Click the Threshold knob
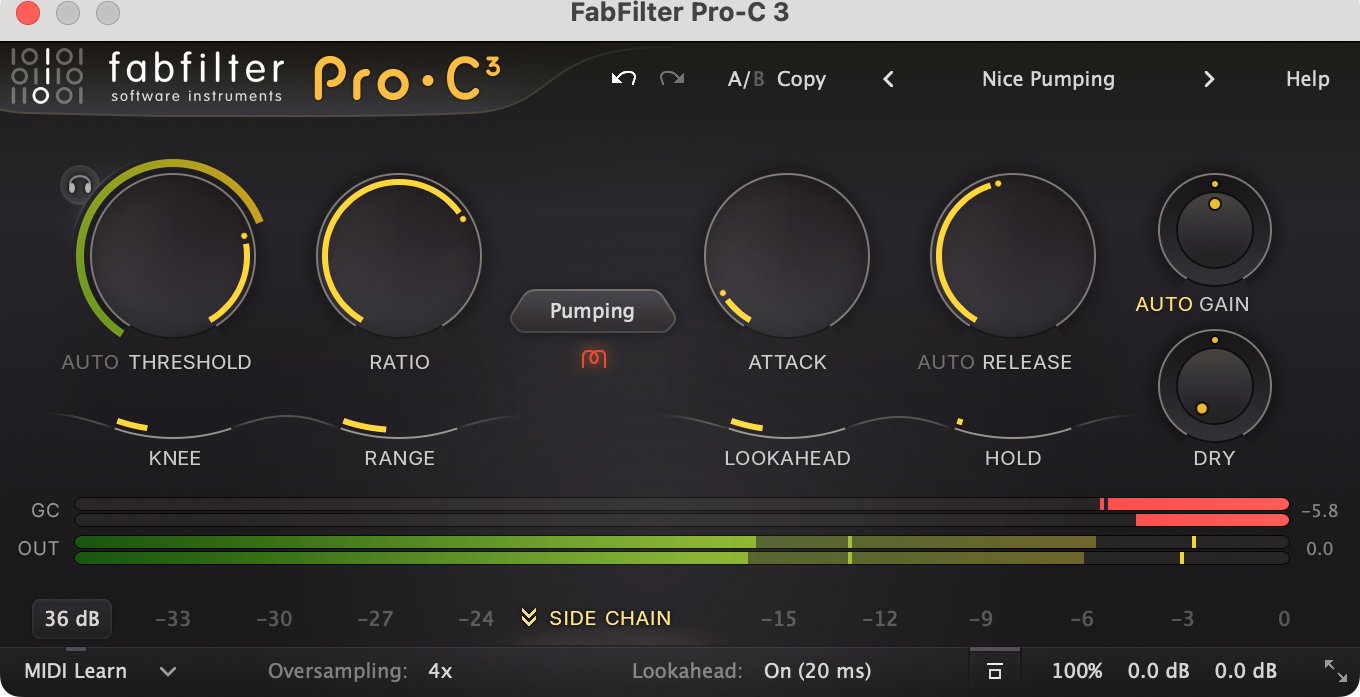1360x697 pixels. point(172,254)
